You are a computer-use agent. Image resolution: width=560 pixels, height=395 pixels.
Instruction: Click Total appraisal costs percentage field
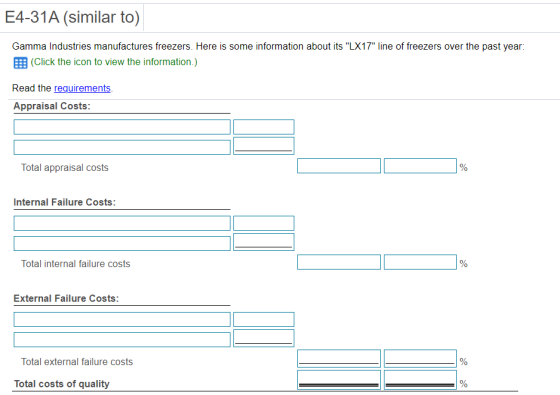[420, 166]
